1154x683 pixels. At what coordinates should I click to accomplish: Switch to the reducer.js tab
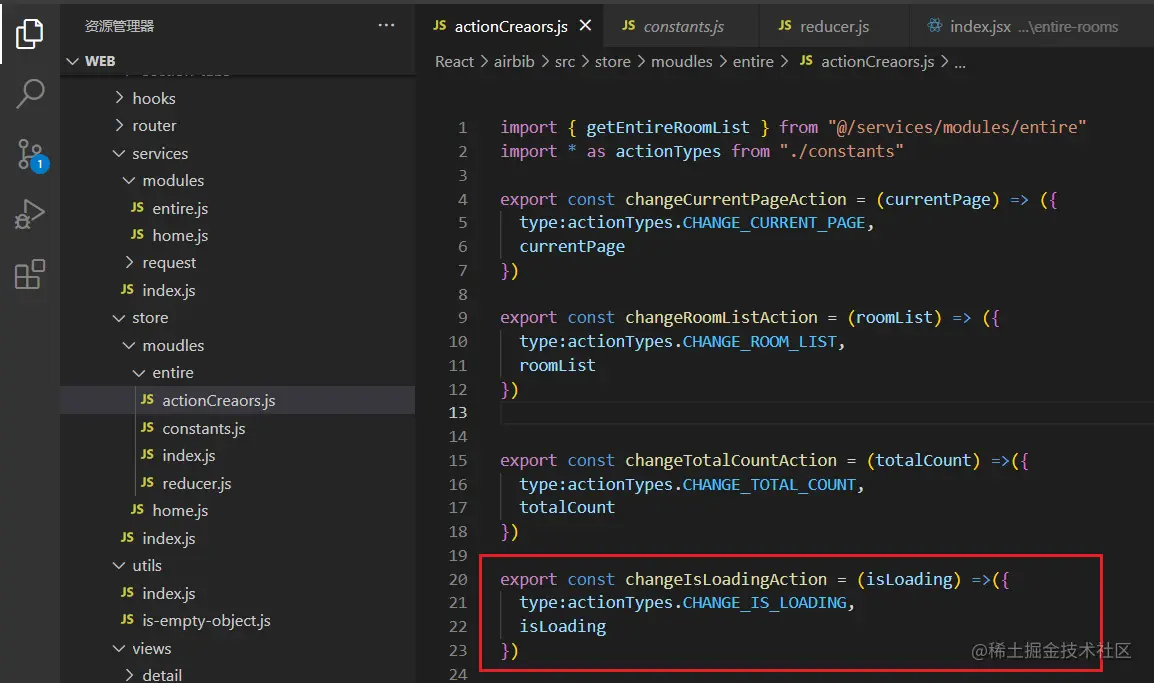(x=834, y=26)
